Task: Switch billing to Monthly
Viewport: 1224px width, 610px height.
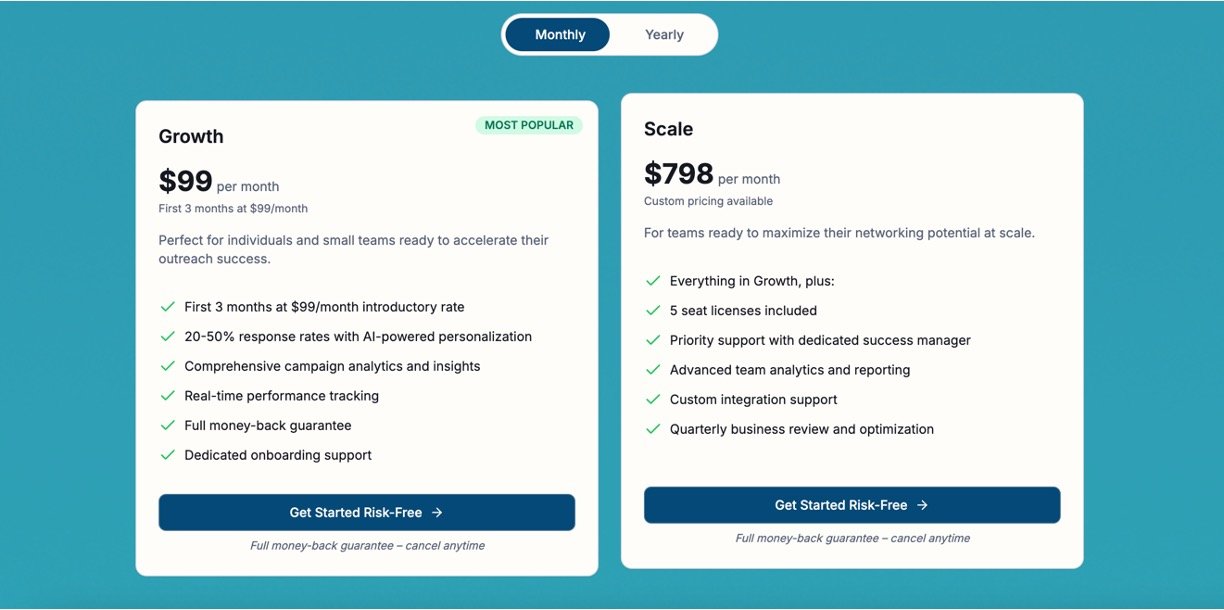Action: click(x=558, y=35)
